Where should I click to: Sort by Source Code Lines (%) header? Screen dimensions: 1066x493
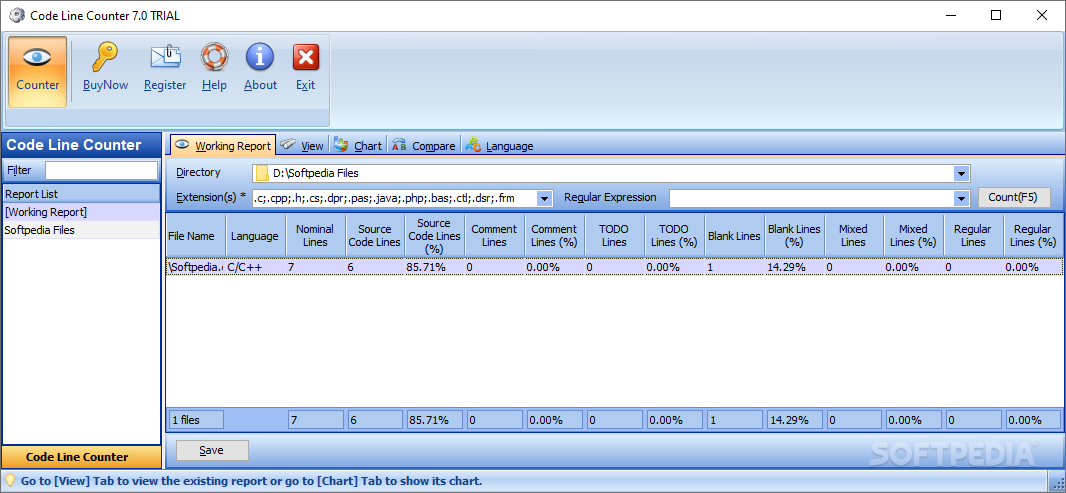click(435, 236)
